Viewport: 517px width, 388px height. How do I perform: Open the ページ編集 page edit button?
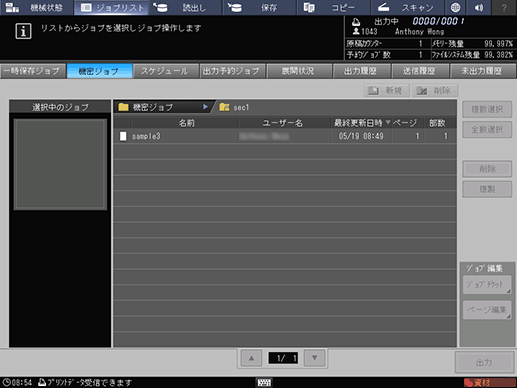487,310
